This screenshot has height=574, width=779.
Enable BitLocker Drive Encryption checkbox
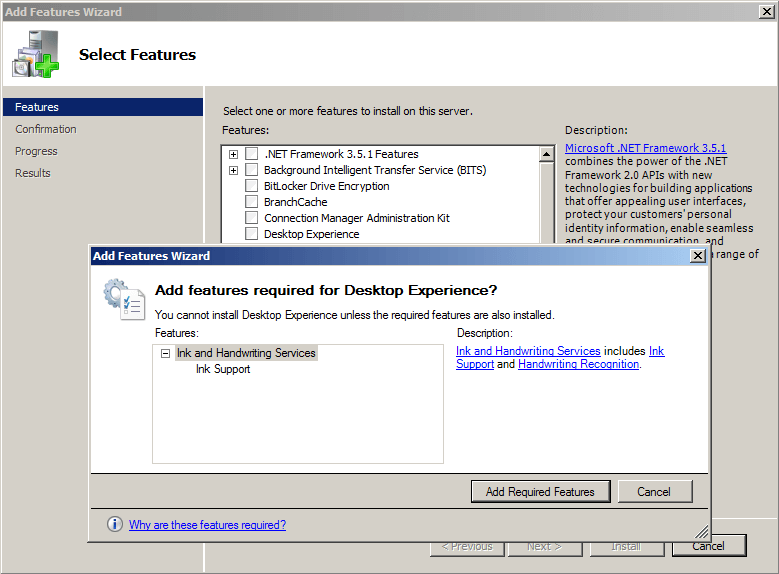tap(251, 186)
